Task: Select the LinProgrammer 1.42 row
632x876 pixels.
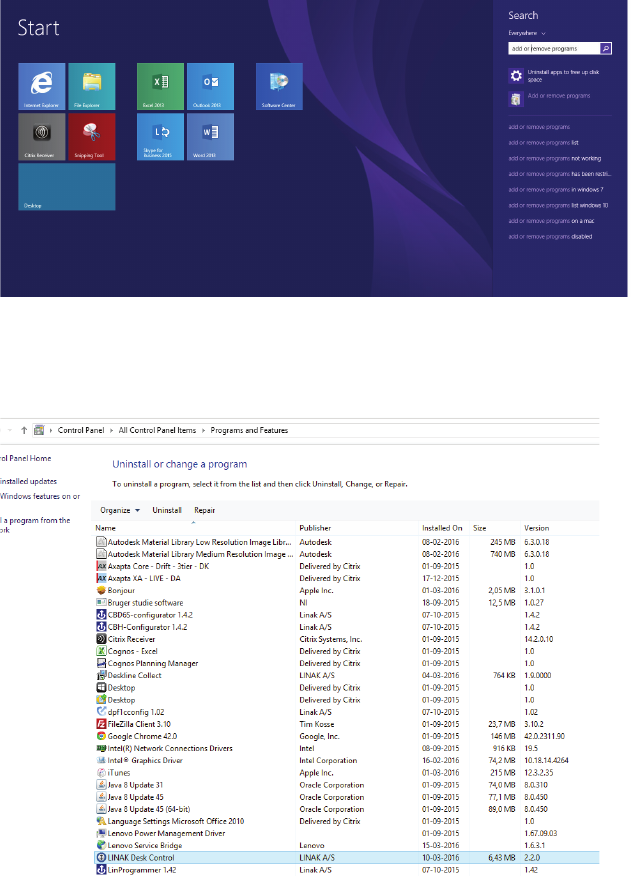Action: click(346, 870)
